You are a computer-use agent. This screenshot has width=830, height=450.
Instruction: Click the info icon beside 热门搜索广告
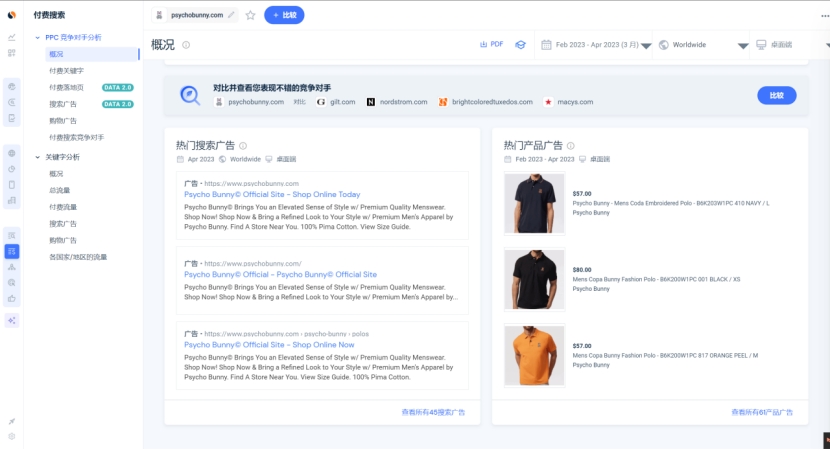pyautogui.click(x=243, y=145)
